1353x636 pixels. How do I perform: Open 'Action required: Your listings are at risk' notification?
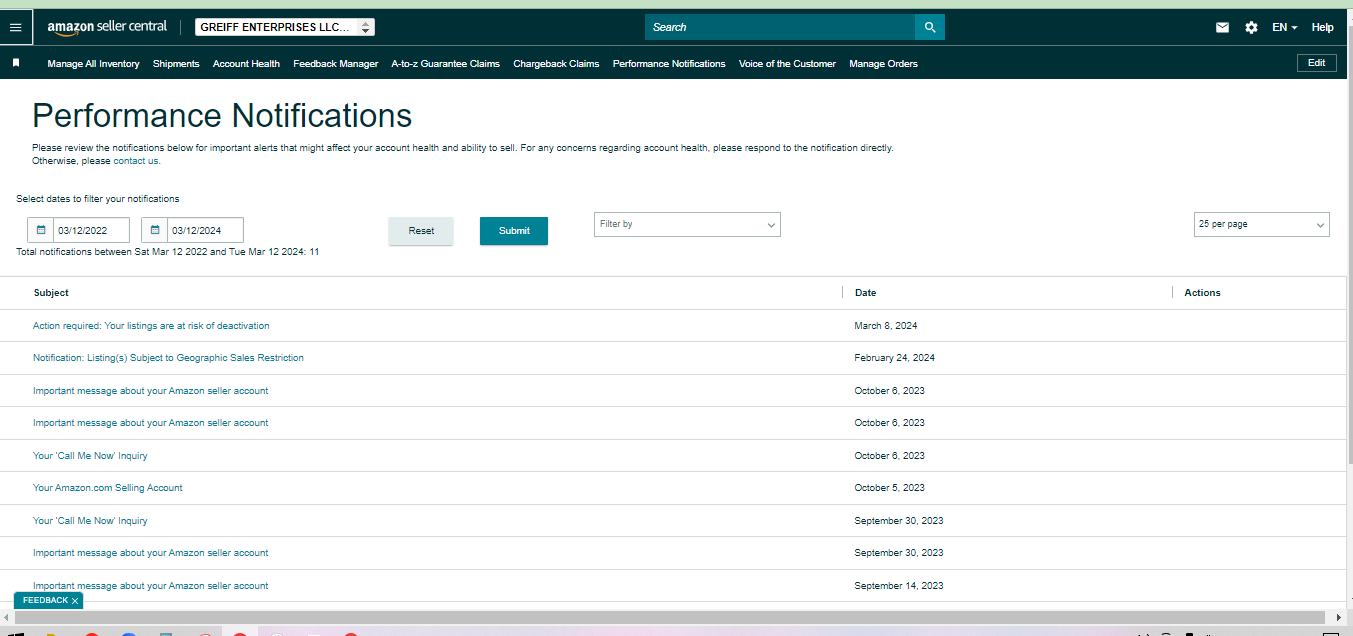tap(151, 326)
